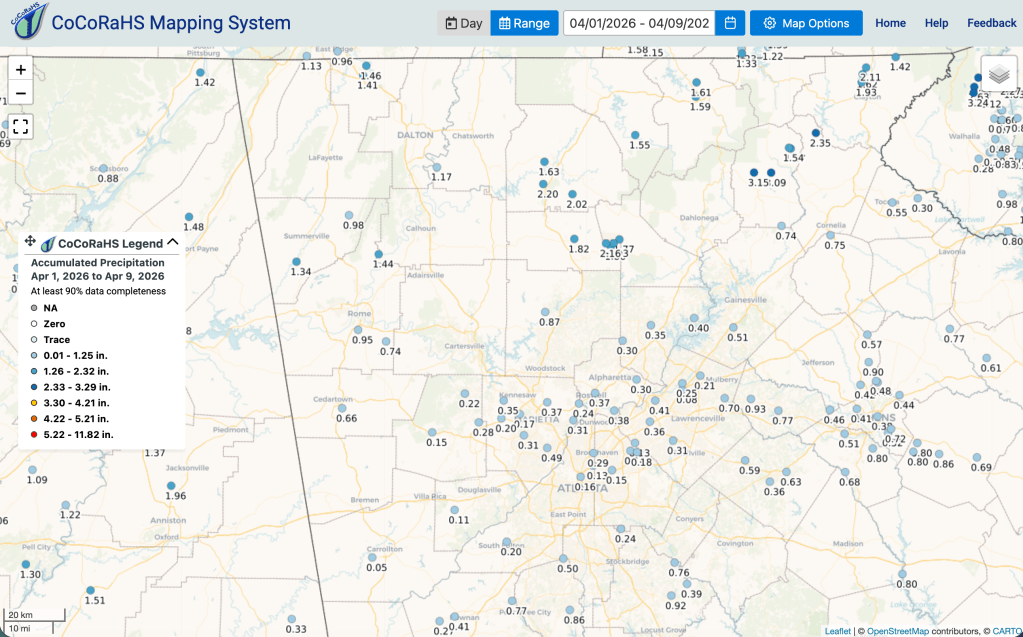The image size is (1023, 637).
Task: Click the red 5.22 - 11.82 in. legend swatch
Action: coord(34,435)
